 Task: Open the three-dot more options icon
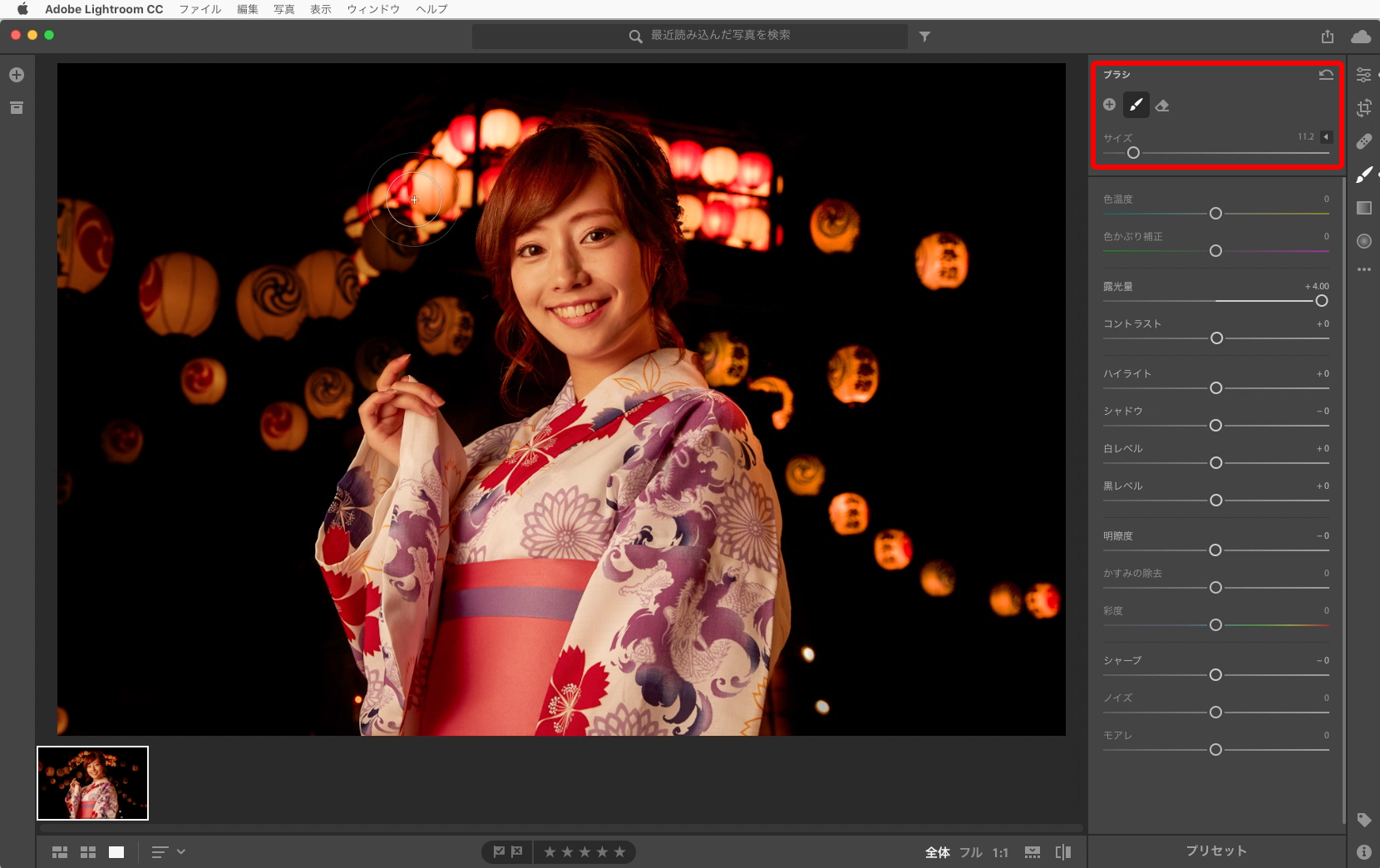(1364, 269)
